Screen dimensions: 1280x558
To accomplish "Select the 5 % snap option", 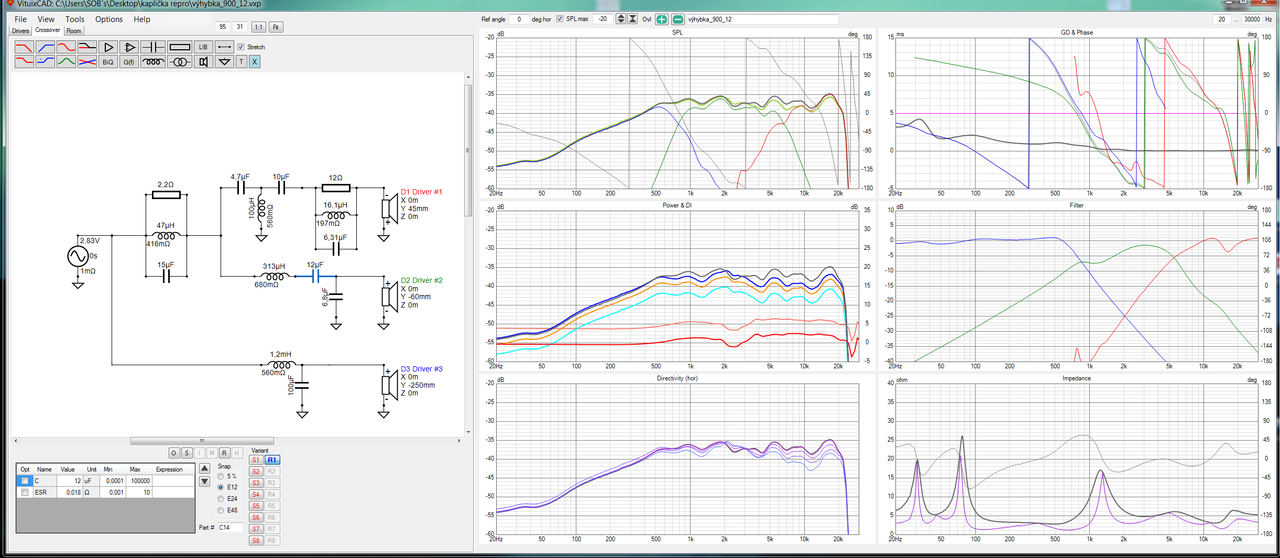I will 220,476.
